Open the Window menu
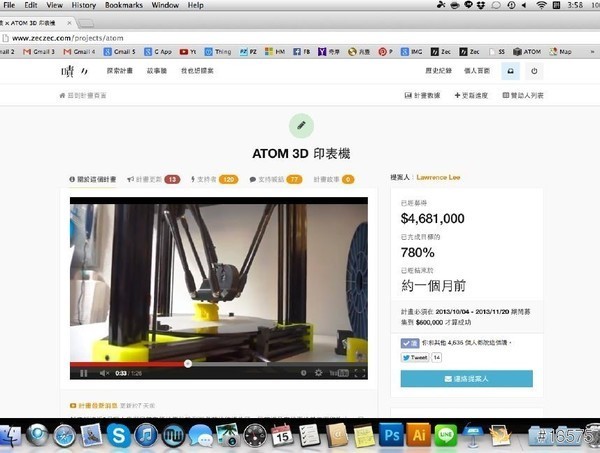This screenshot has width=600, height=453. [165, 5]
